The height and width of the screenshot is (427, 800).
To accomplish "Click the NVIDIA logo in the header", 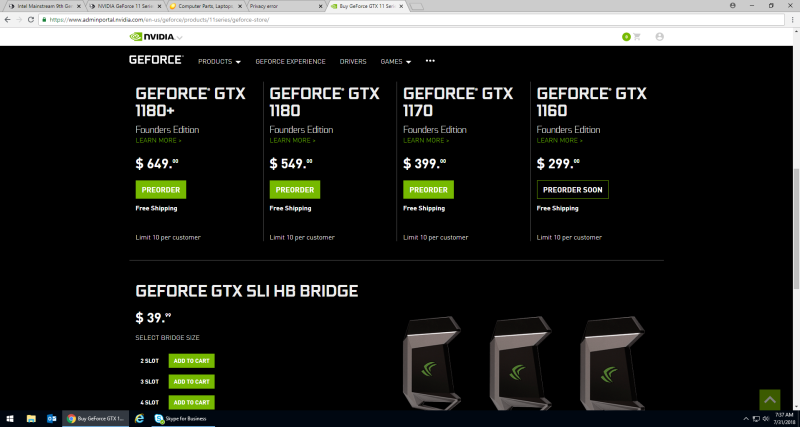I will (x=152, y=37).
